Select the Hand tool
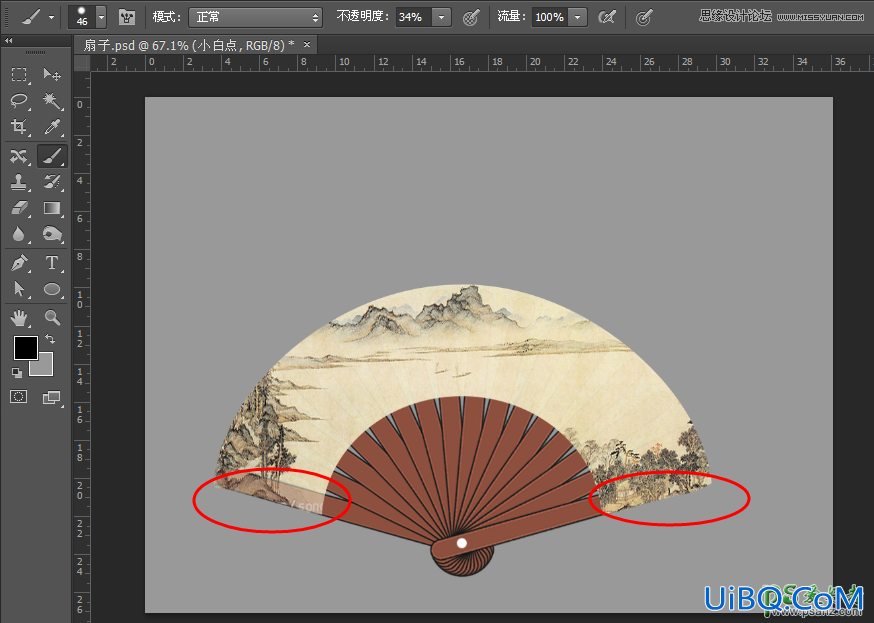Viewport: 874px width, 623px height. click(19, 318)
